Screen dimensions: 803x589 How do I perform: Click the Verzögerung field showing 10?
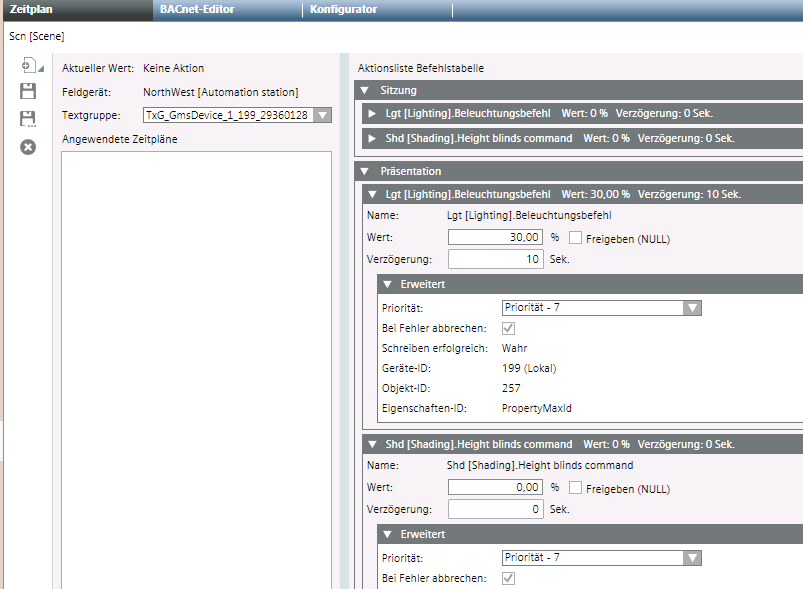pos(496,259)
